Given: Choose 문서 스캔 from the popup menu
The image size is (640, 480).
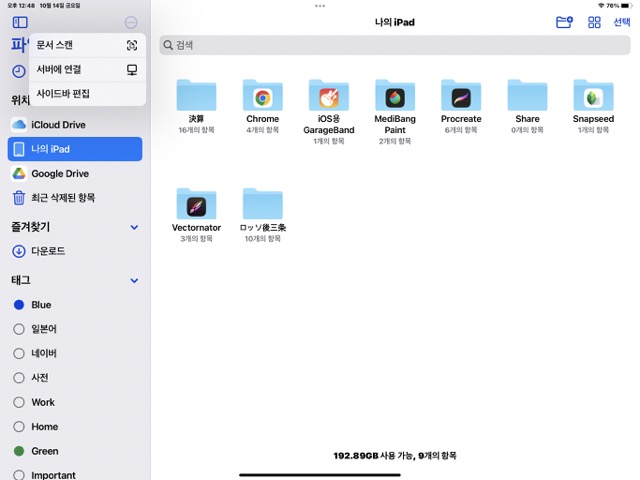Looking at the screenshot, I should click(x=88, y=45).
